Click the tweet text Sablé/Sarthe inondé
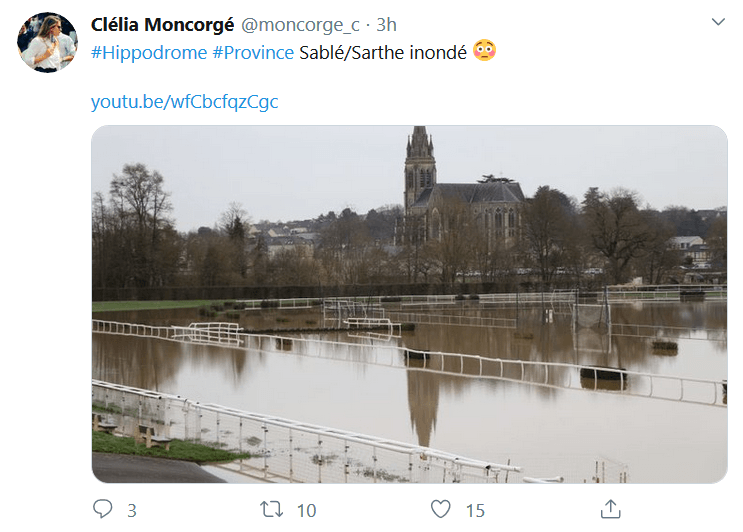Image resolution: width=743 pixels, height=532 pixels. click(x=383, y=52)
